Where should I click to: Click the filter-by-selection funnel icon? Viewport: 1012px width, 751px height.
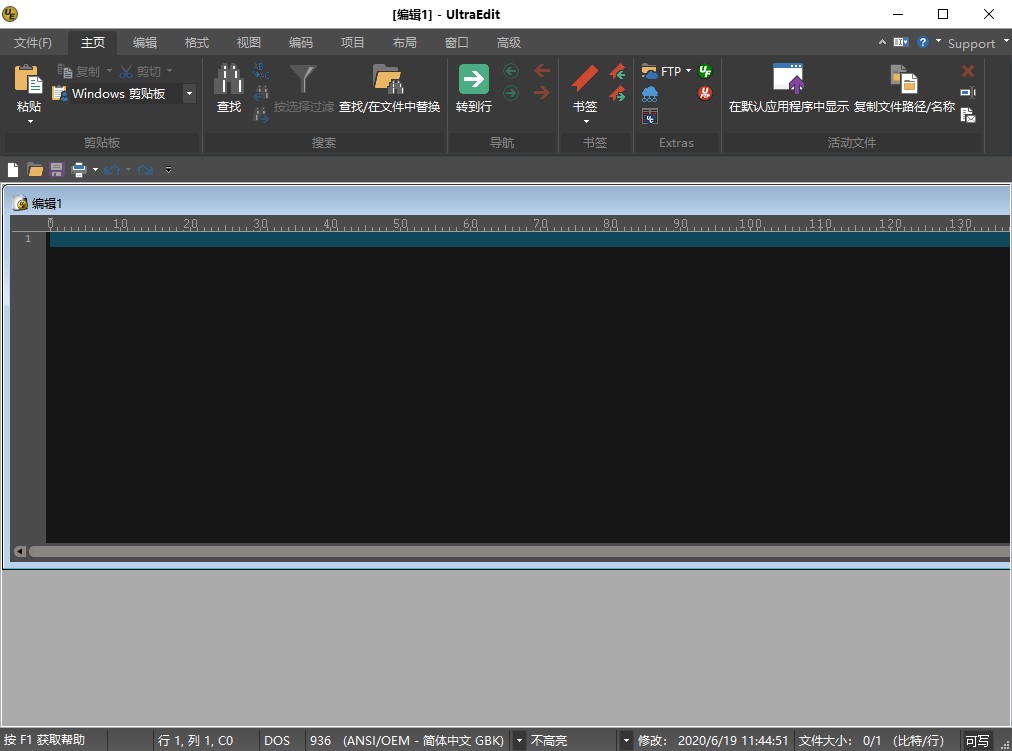pyautogui.click(x=303, y=79)
